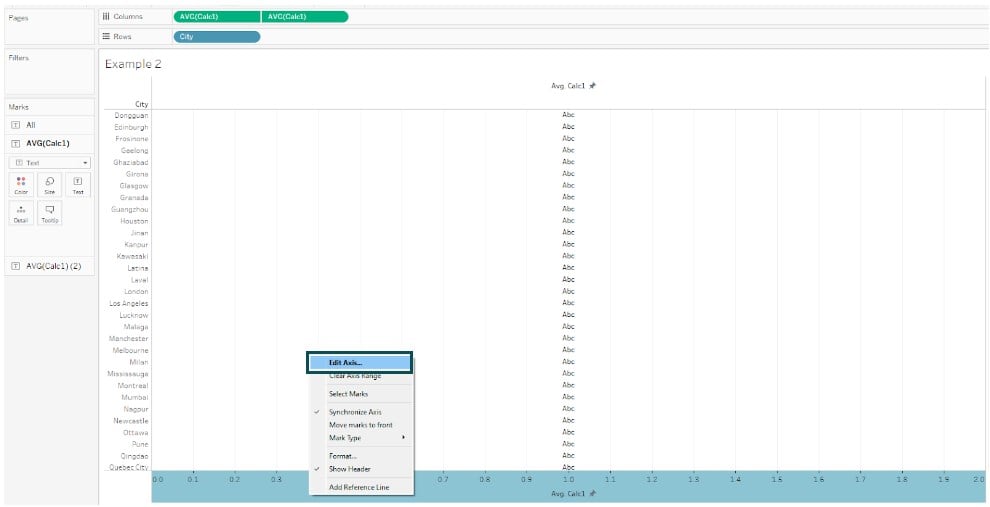This screenshot has width=990, height=507.
Task: Click the Abc mark in Newcastle row
Action: coord(568,421)
